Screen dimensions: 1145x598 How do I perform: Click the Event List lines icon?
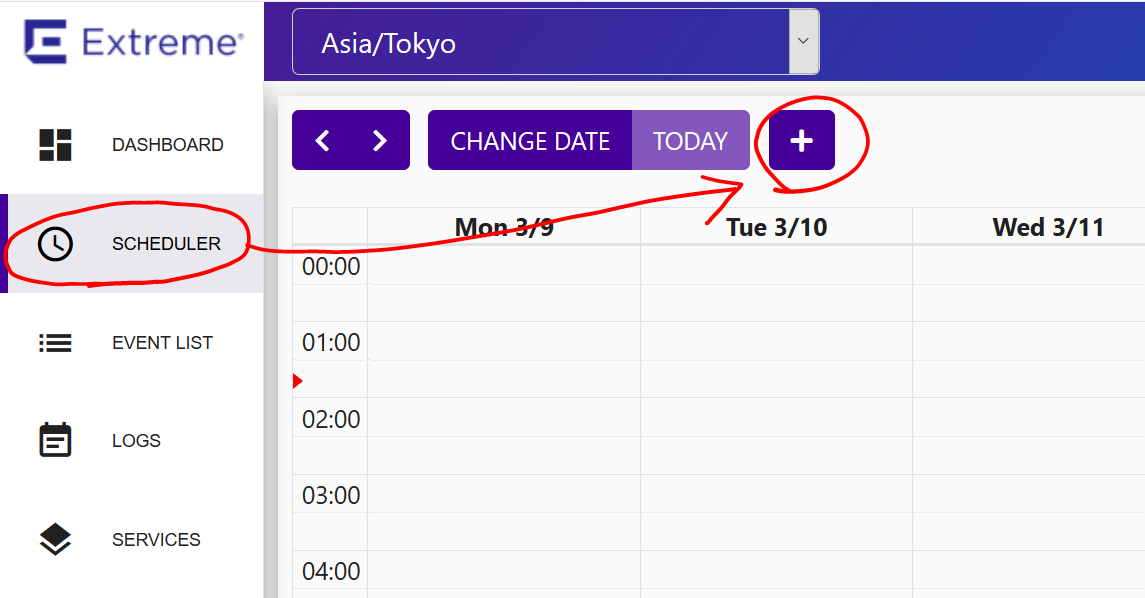pyautogui.click(x=55, y=342)
